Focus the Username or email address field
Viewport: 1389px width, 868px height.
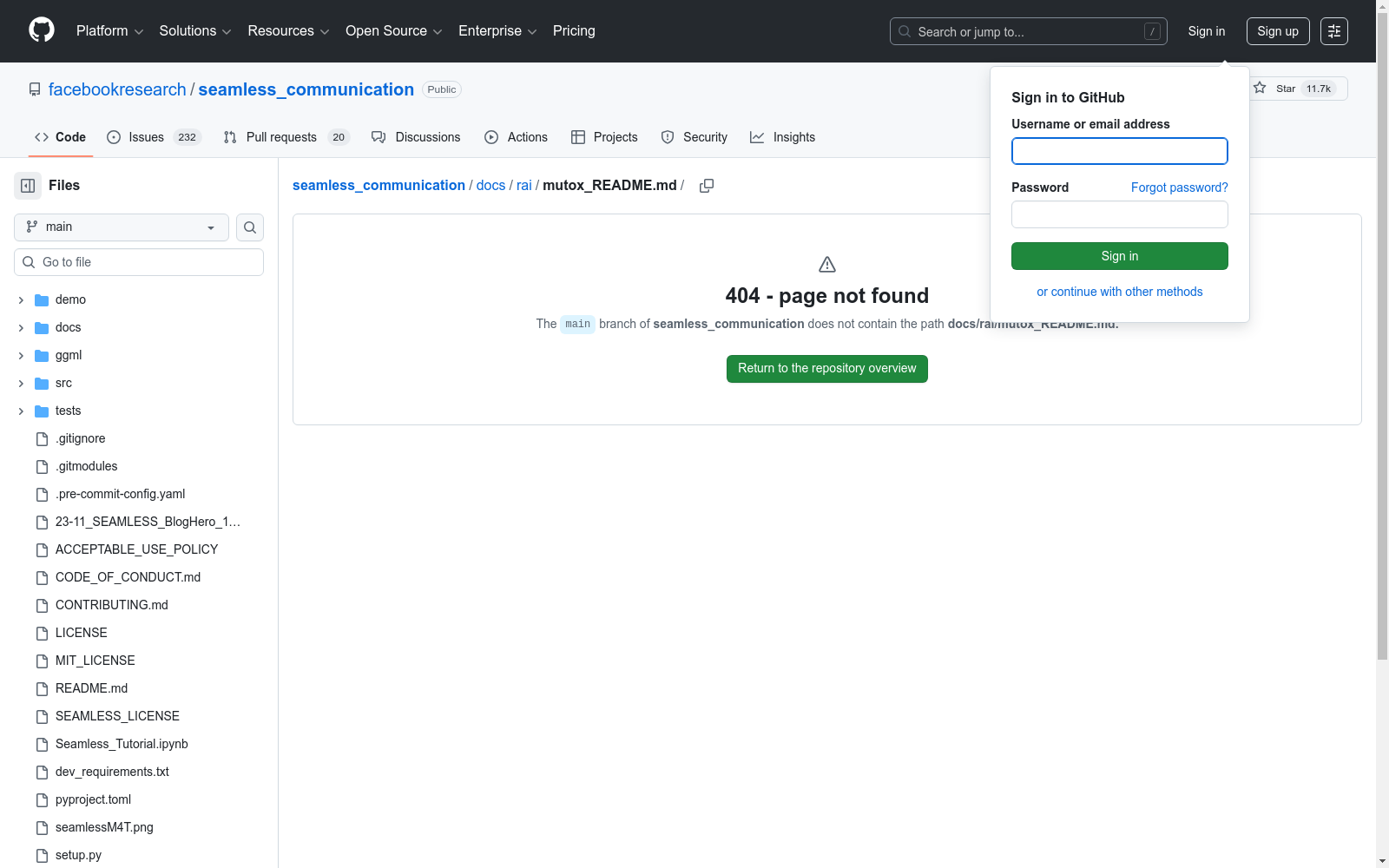(x=1120, y=151)
